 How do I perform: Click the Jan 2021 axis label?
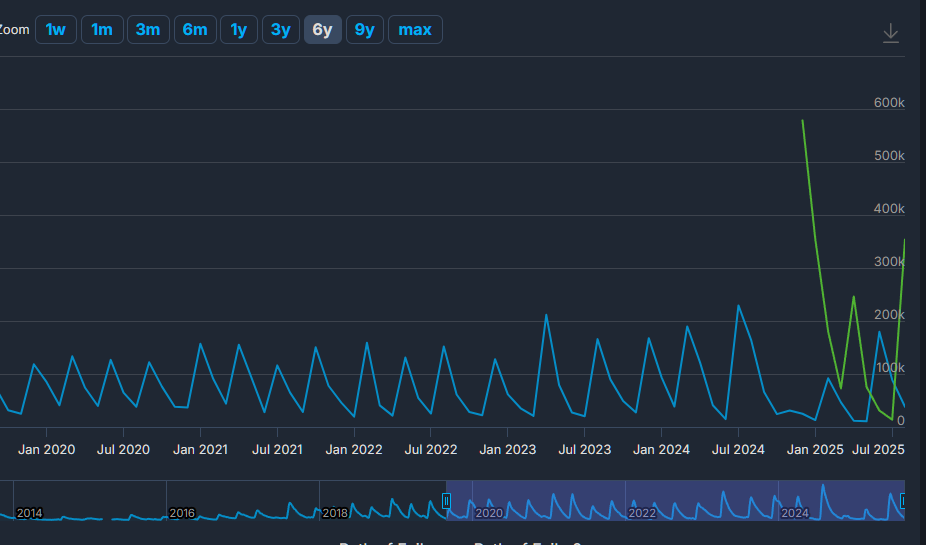click(x=200, y=450)
